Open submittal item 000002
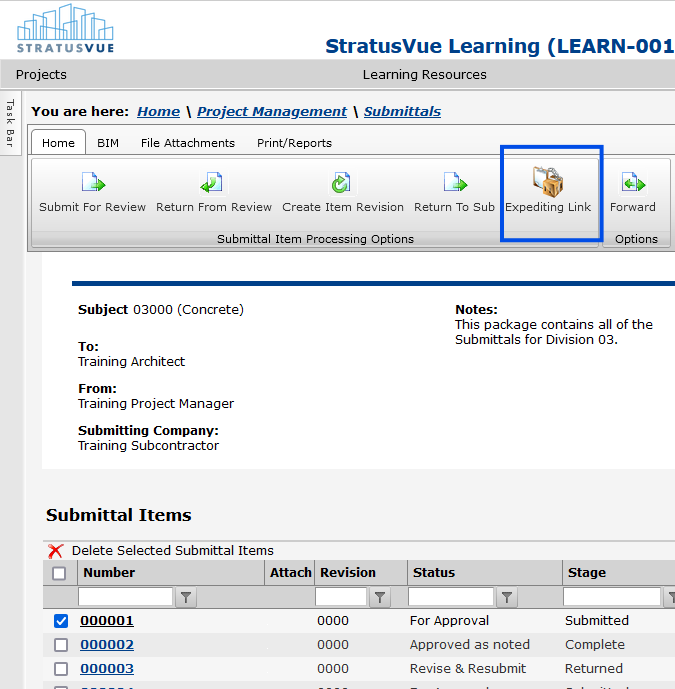This screenshot has width=675, height=689. [107, 645]
